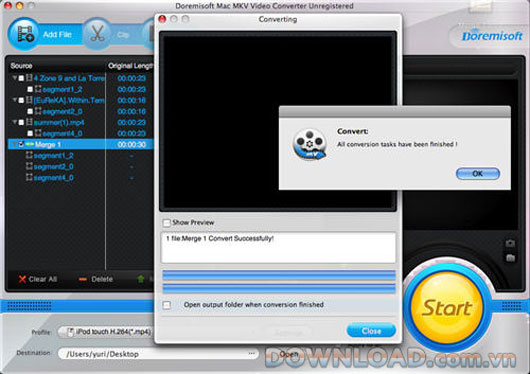Check Open output folder when conversion finished

click(x=167, y=305)
